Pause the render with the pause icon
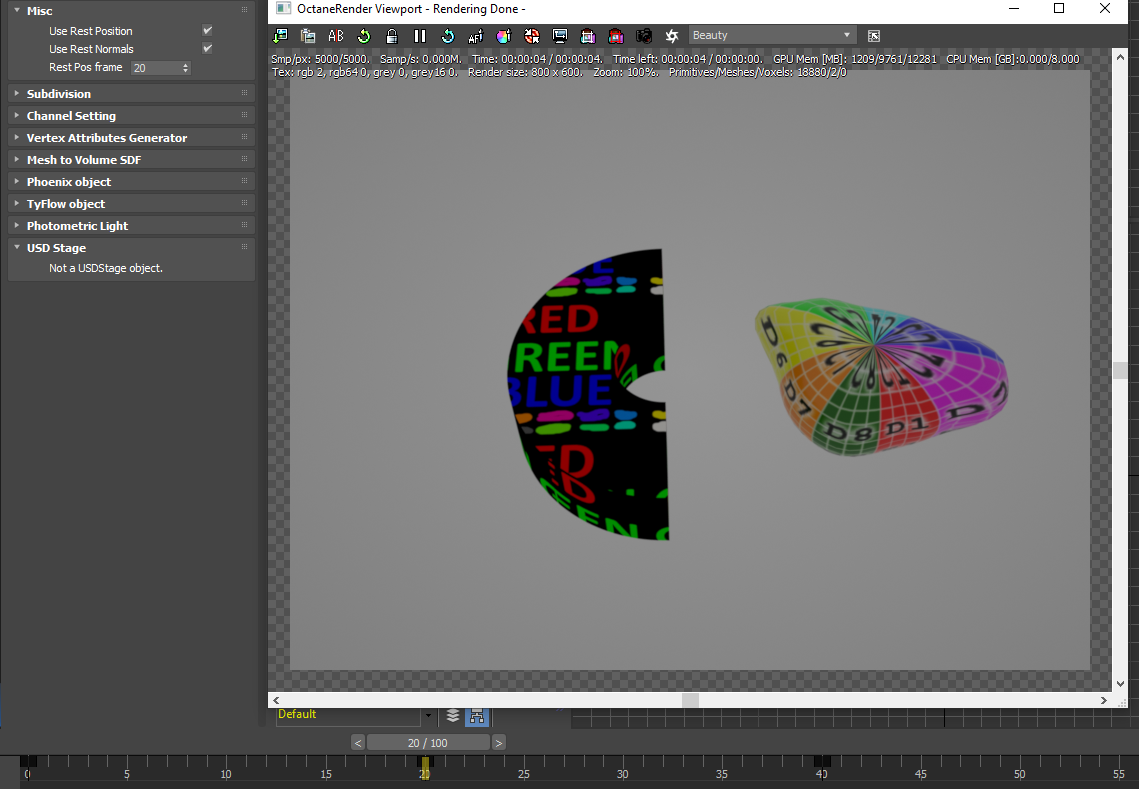 420,36
